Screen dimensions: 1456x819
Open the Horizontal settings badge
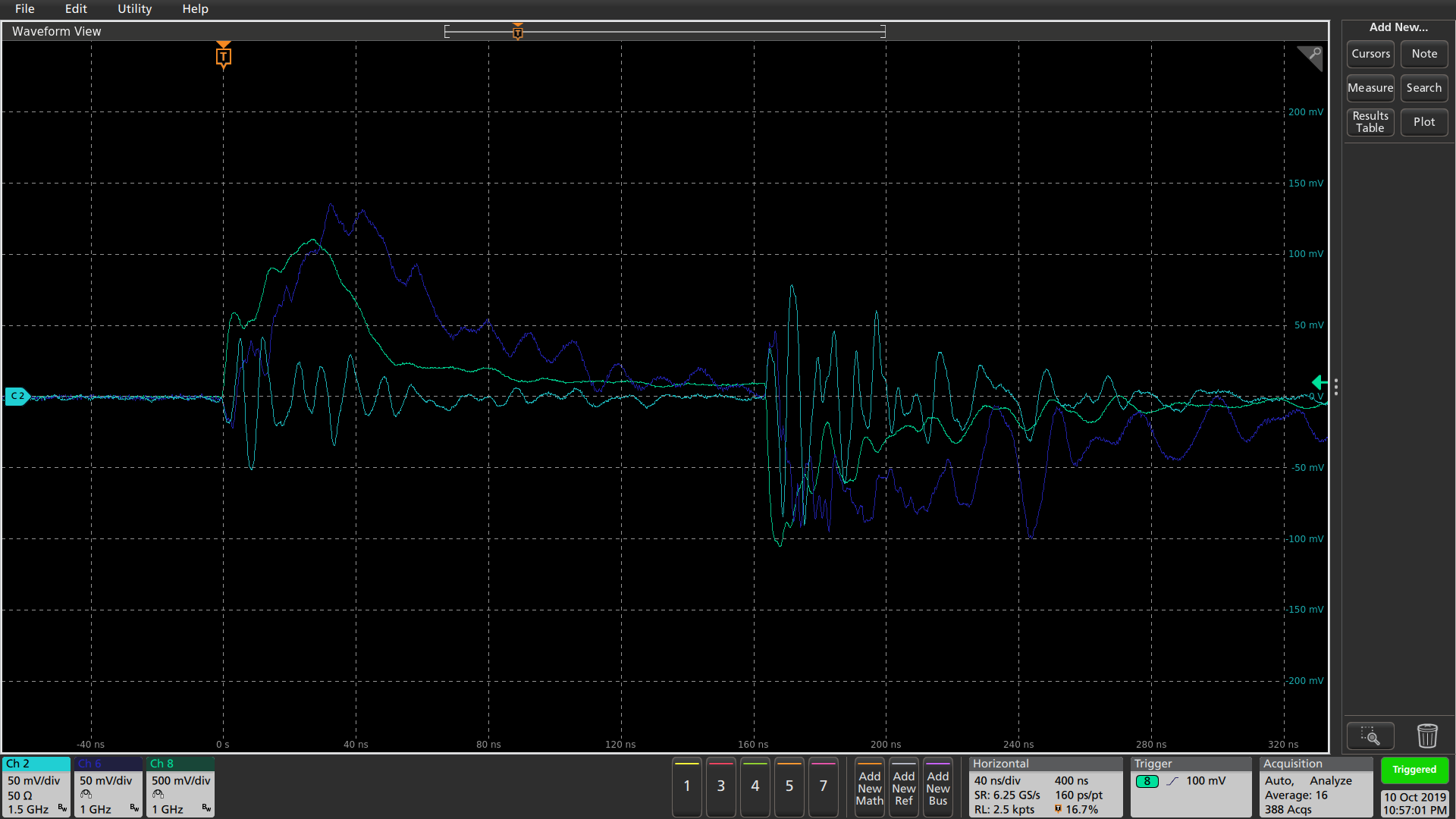pos(1044,786)
